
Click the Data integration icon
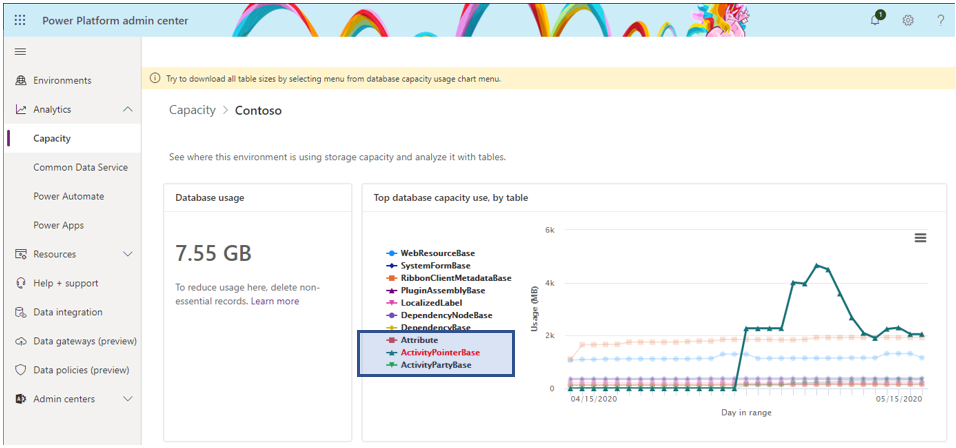tap(21, 312)
